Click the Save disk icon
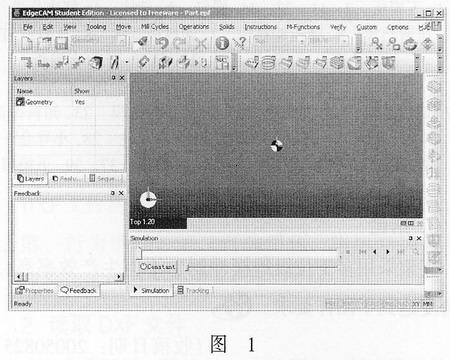 pyautogui.click(x=61, y=43)
